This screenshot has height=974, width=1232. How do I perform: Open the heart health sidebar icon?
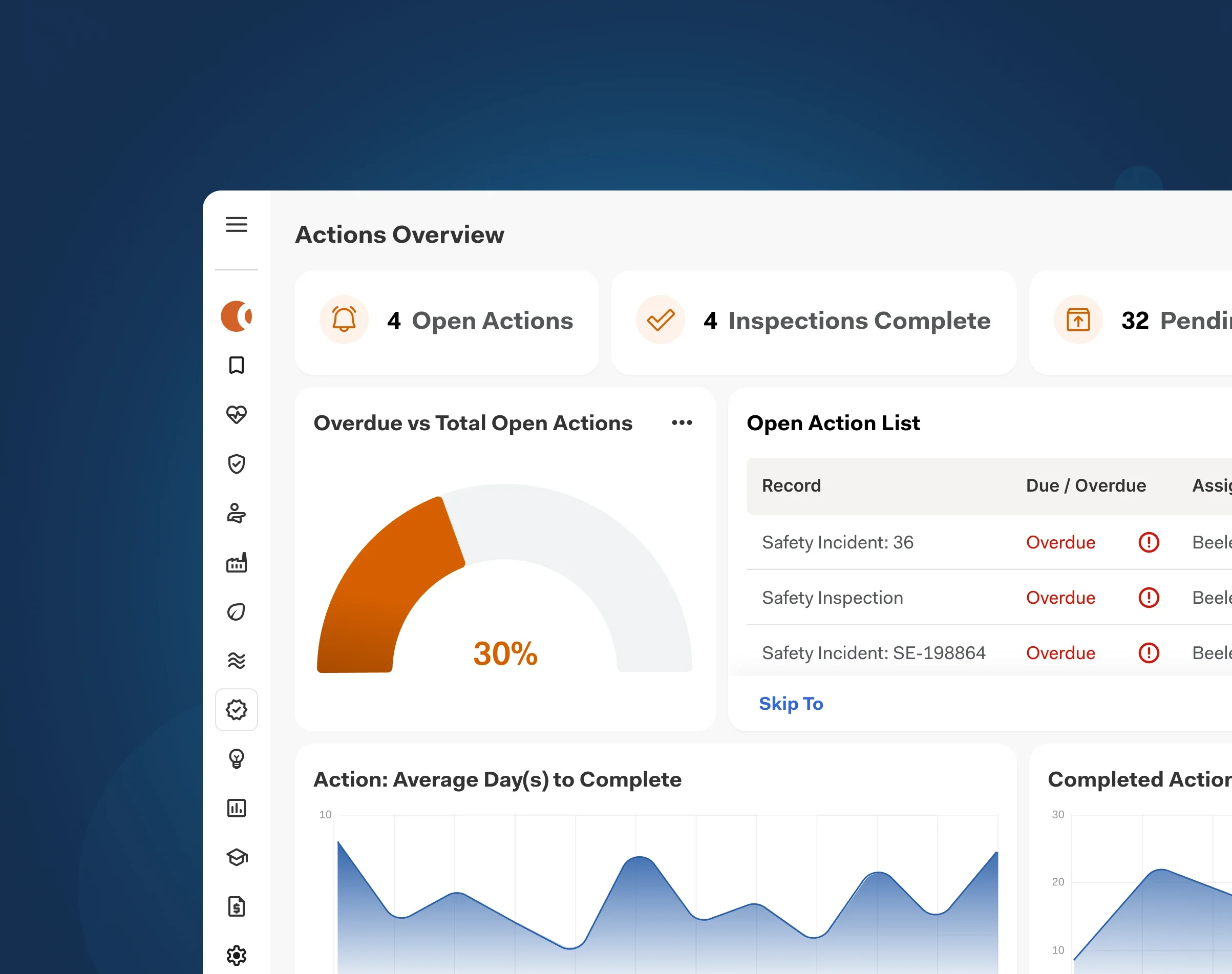236,415
